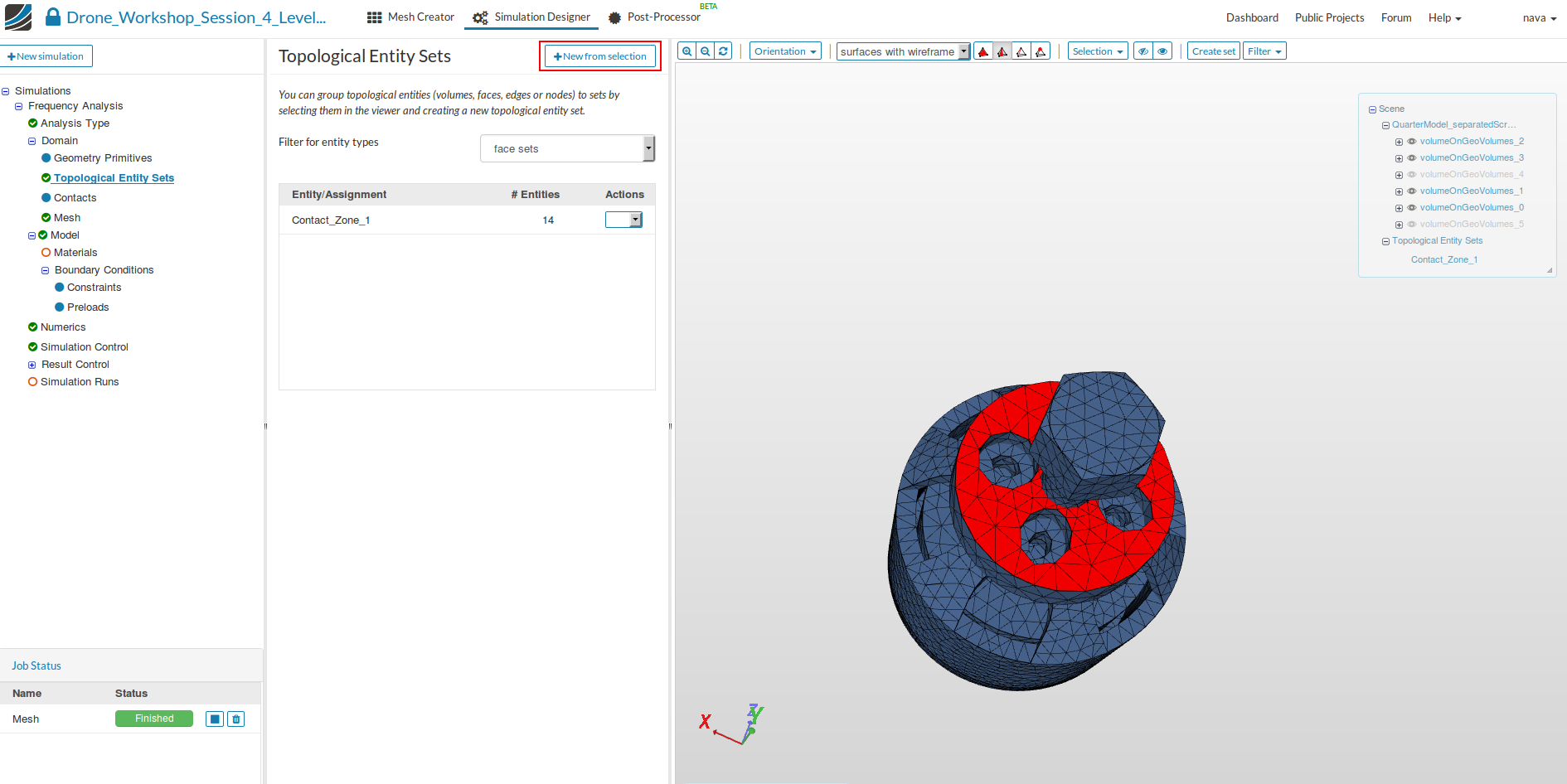Click the show-all eye icon in toolbar
This screenshot has height=784, width=1567.
1162,51
